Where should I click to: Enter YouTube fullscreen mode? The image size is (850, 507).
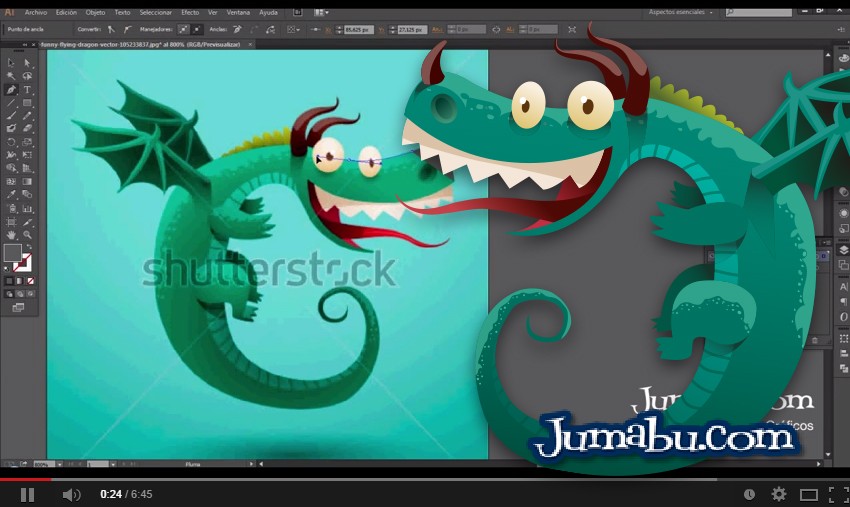[838, 495]
